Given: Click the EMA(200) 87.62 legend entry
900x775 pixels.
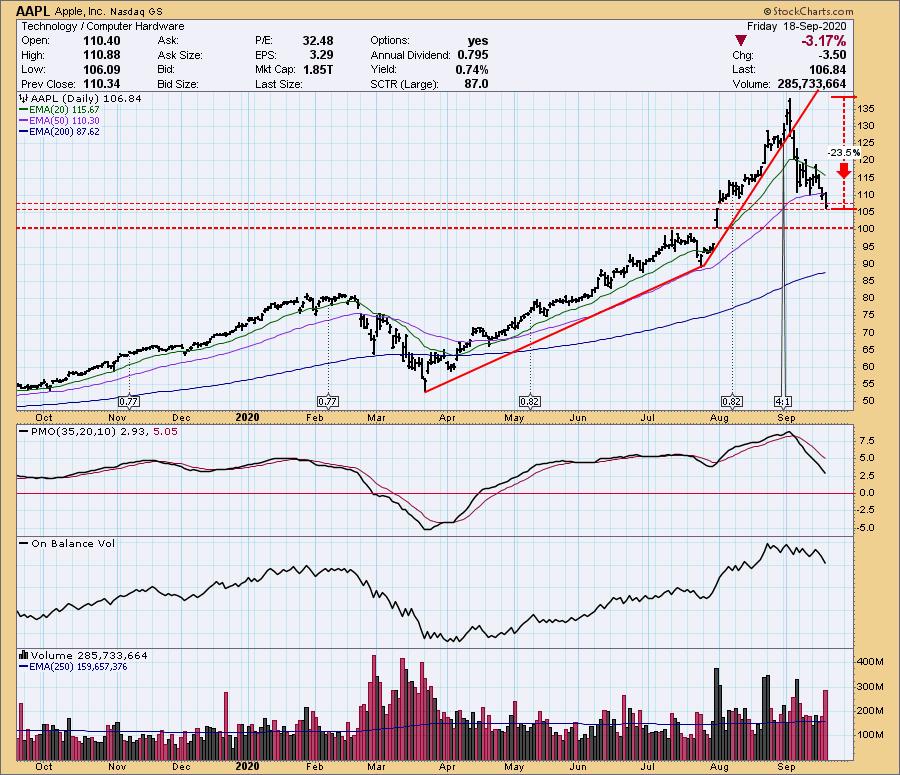Looking at the screenshot, I should pyautogui.click(x=64, y=131).
